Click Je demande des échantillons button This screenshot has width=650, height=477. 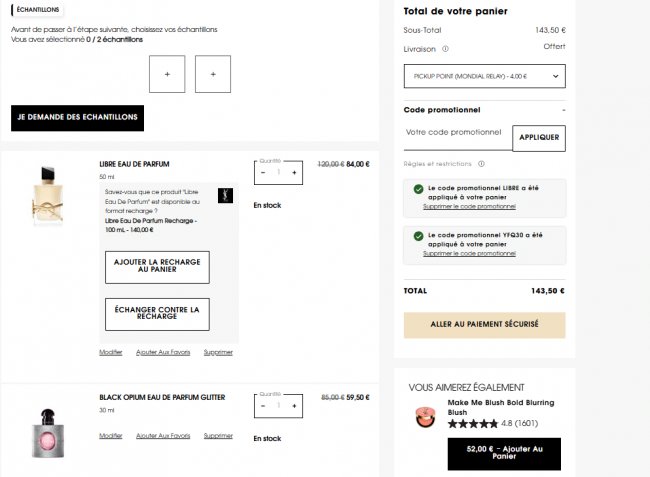tap(77, 118)
